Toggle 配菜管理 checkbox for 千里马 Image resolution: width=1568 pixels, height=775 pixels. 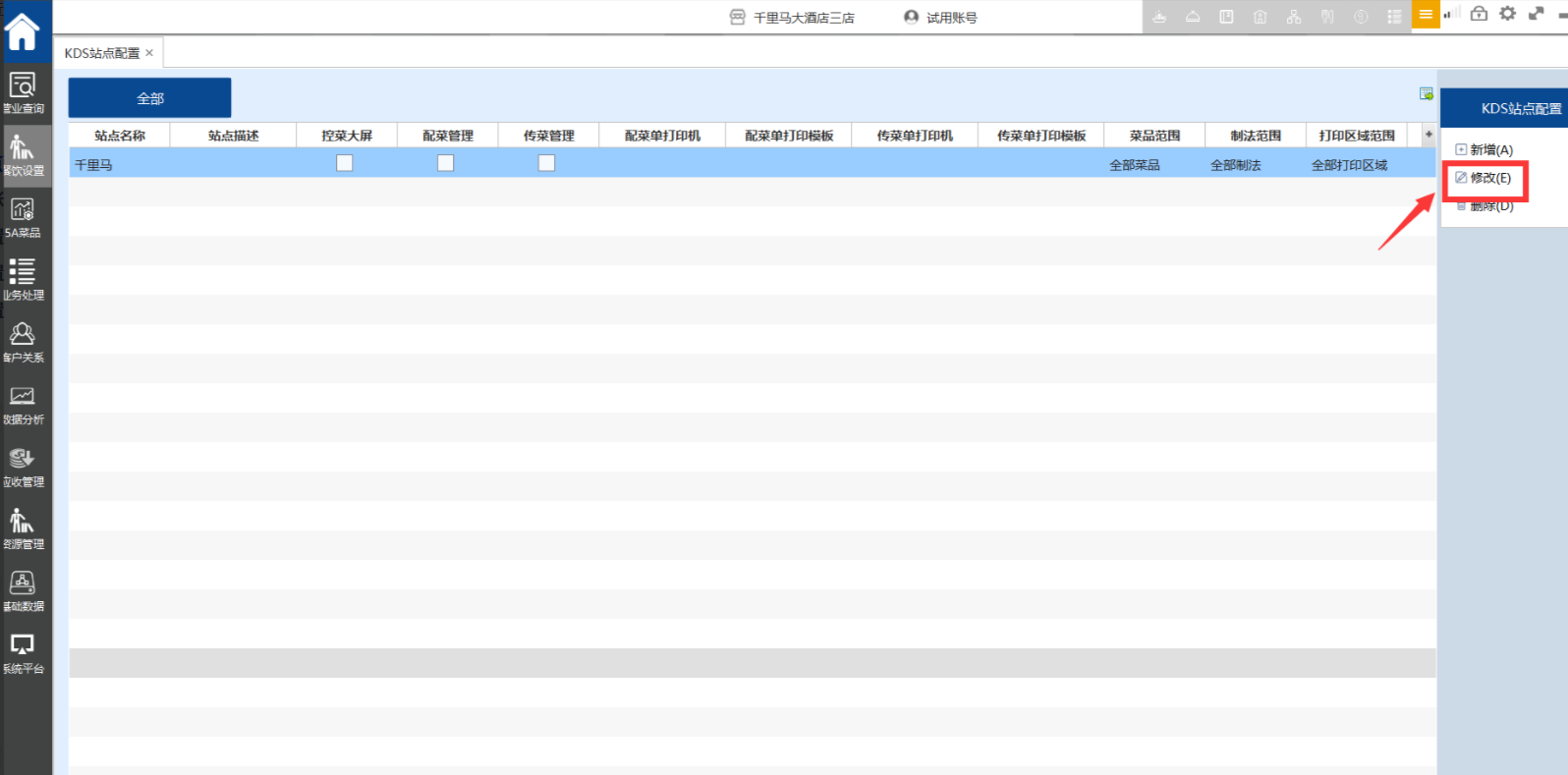(446, 163)
